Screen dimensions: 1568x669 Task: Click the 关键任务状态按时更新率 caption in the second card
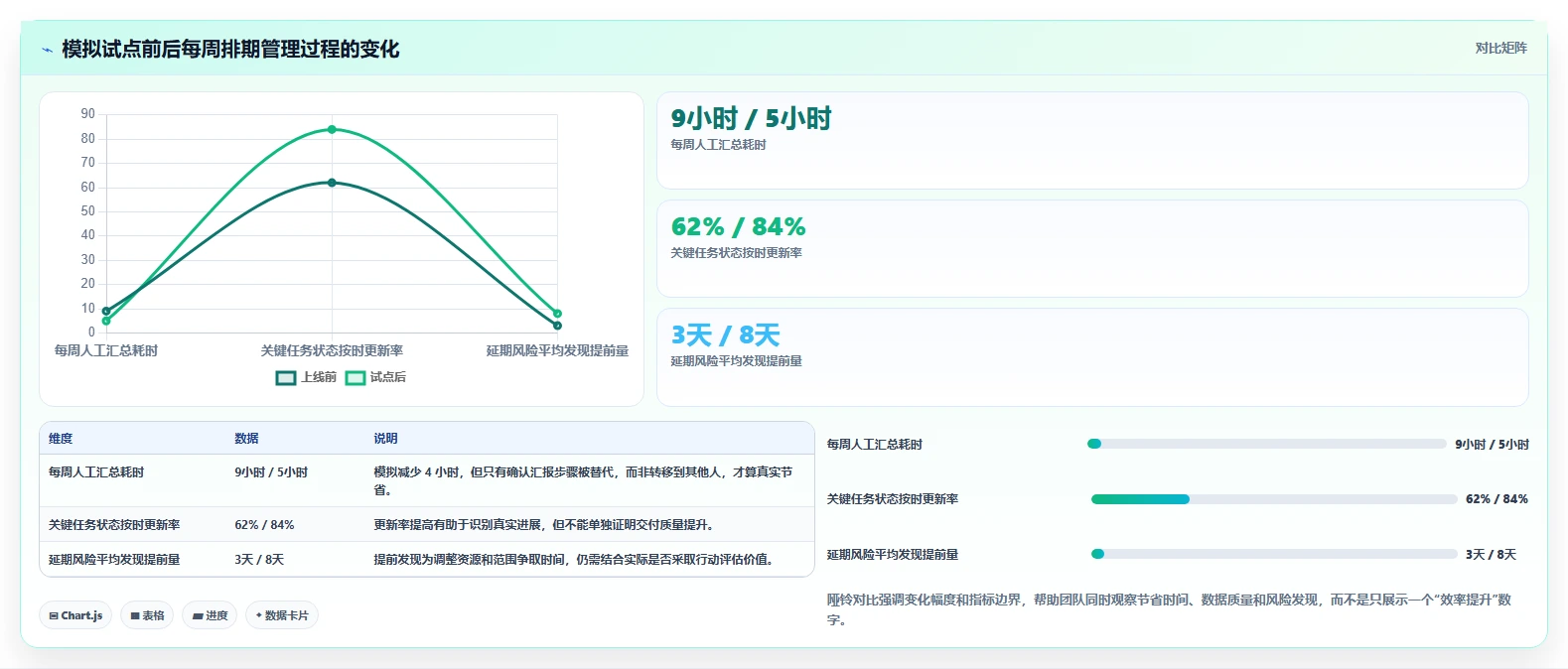pyautogui.click(x=736, y=253)
